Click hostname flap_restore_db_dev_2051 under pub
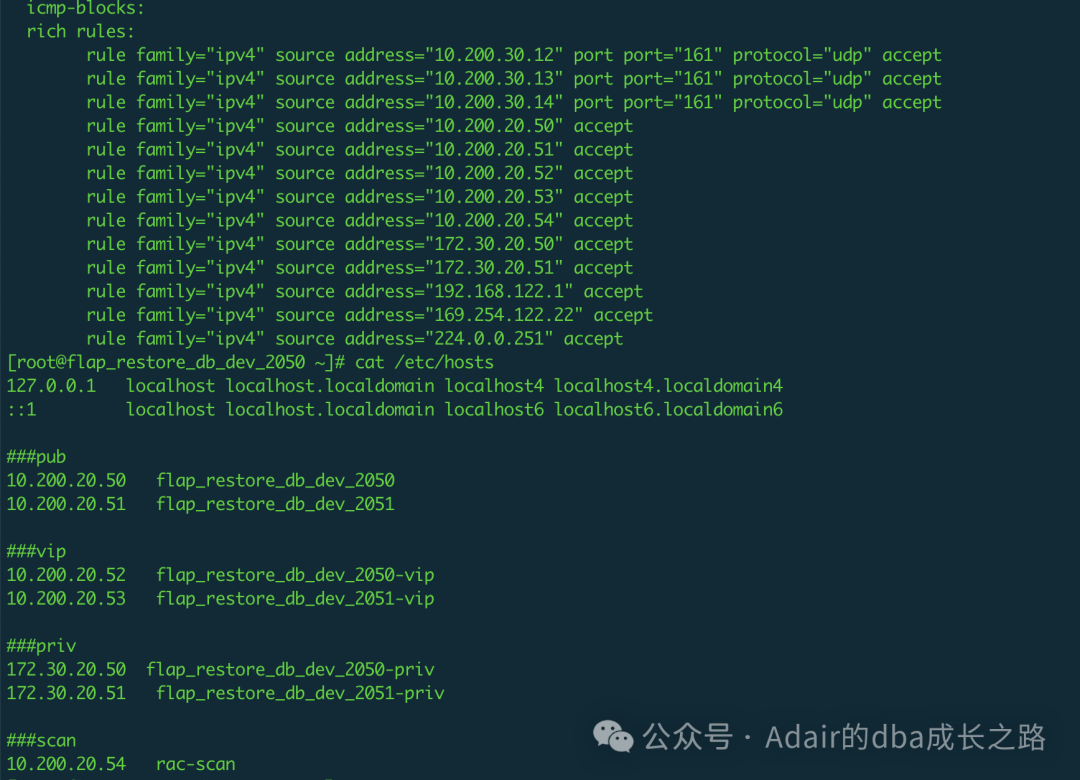1080x780 pixels. tap(275, 504)
